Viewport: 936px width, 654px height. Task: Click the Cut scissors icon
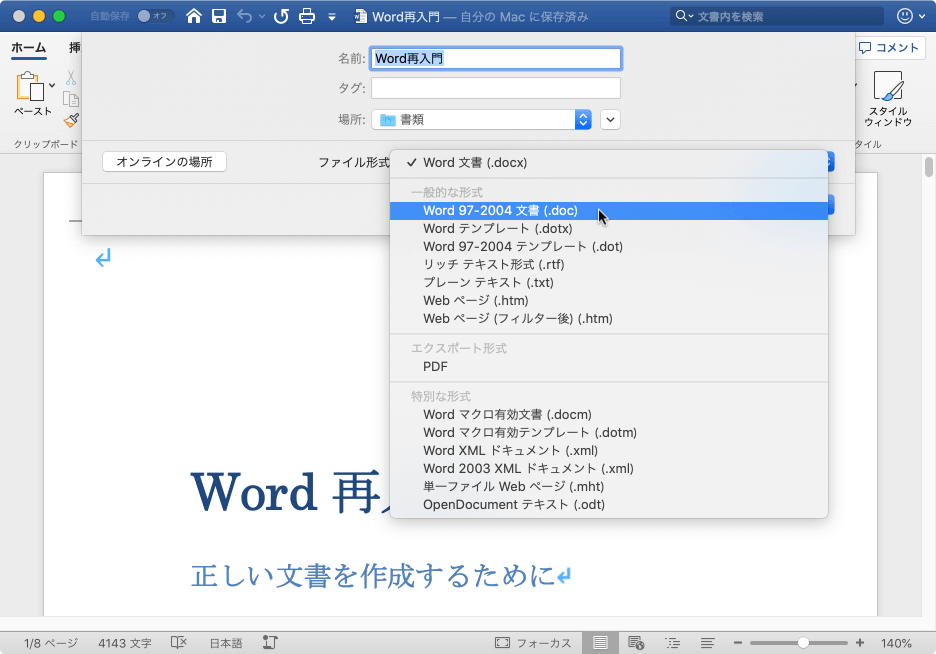tap(71, 78)
